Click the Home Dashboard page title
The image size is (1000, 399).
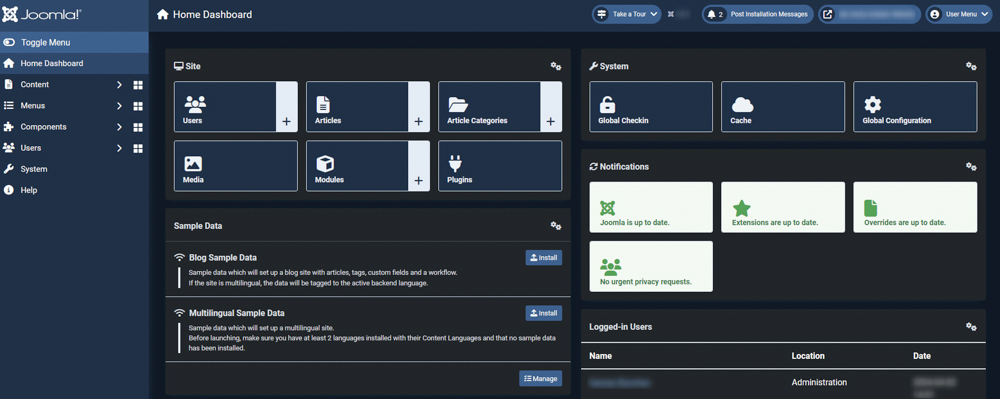tap(212, 14)
